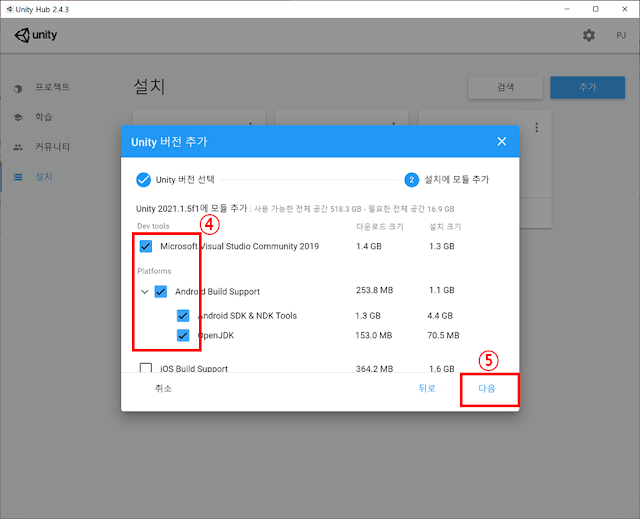Image resolution: width=640 pixels, height=519 pixels.
Task: Click the 뒤로 back button
Action: pos(427,388)
